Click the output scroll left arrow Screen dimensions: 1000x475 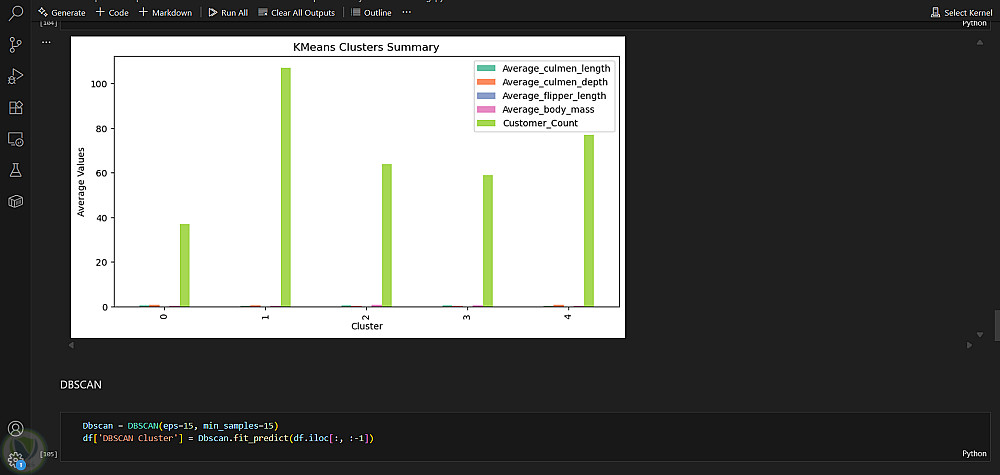[x=71, y=345]
